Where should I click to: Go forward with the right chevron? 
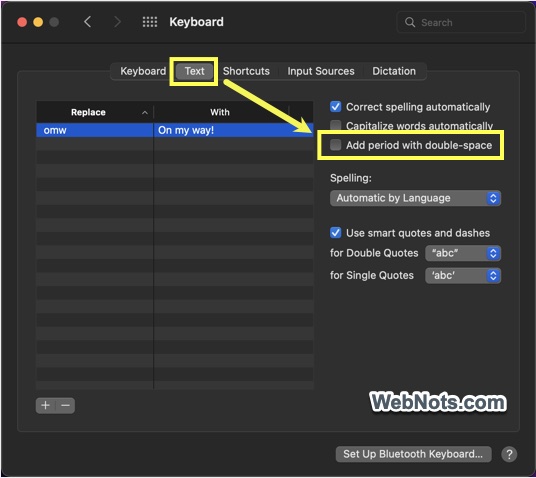tap(117, 22)
